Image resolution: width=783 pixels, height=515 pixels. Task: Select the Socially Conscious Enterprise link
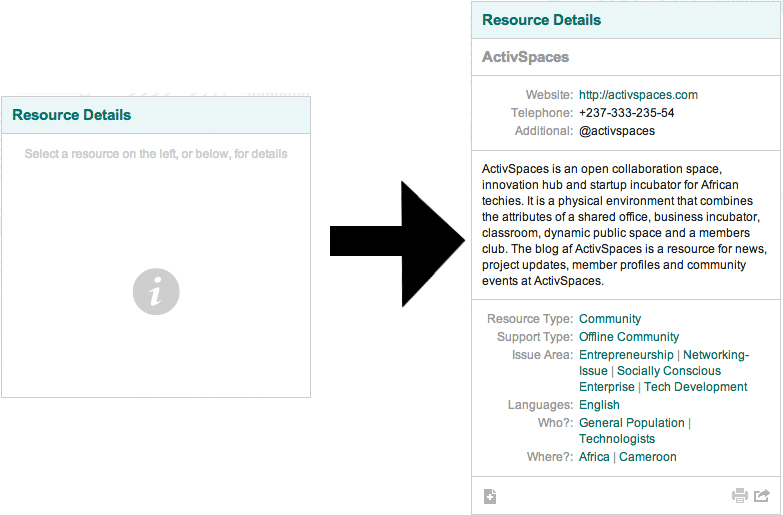click(x=669, y=371)
